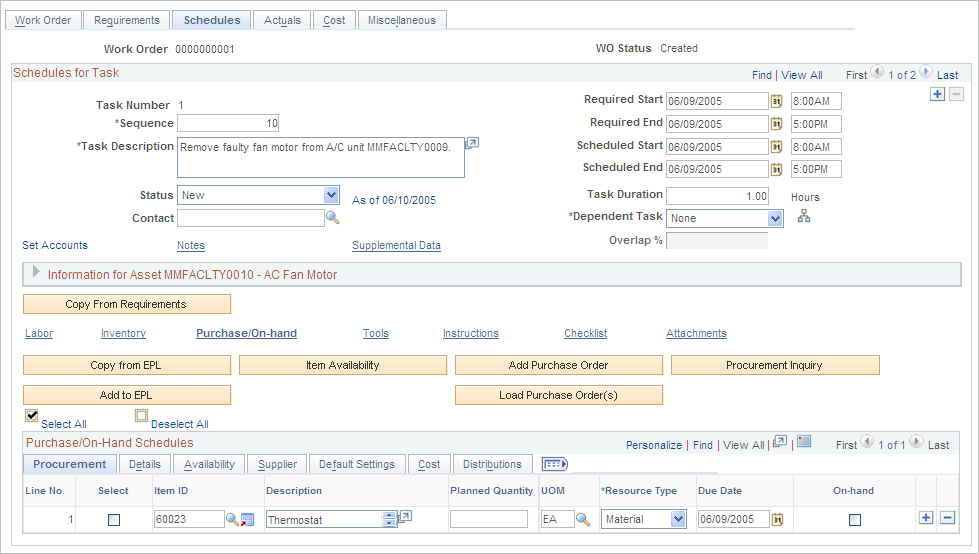Open the Inventory link
The height and width of the screenshot is (554, 979).
[123, 334]
